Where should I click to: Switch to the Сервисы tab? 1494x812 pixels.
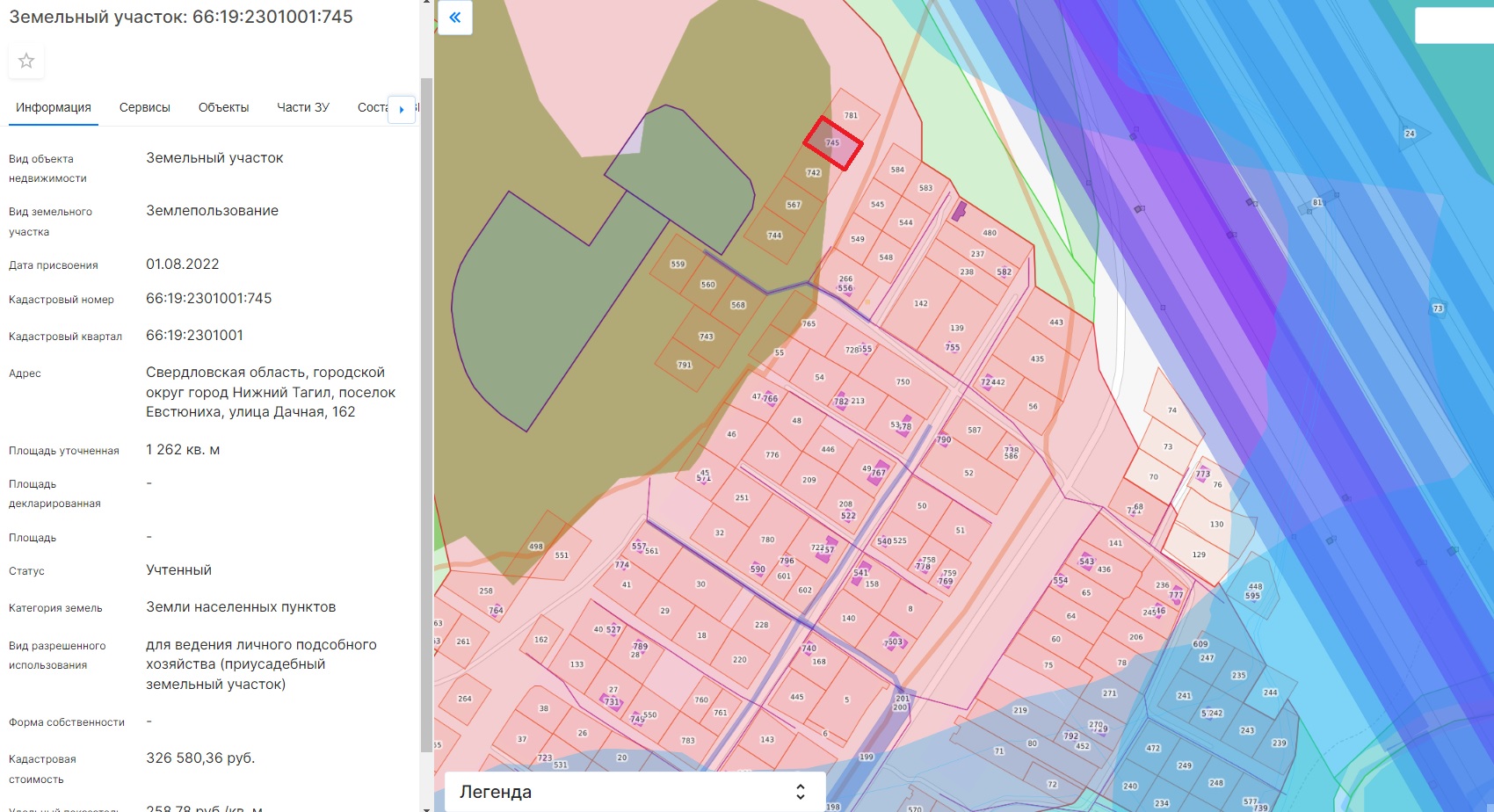coord(144,107)
